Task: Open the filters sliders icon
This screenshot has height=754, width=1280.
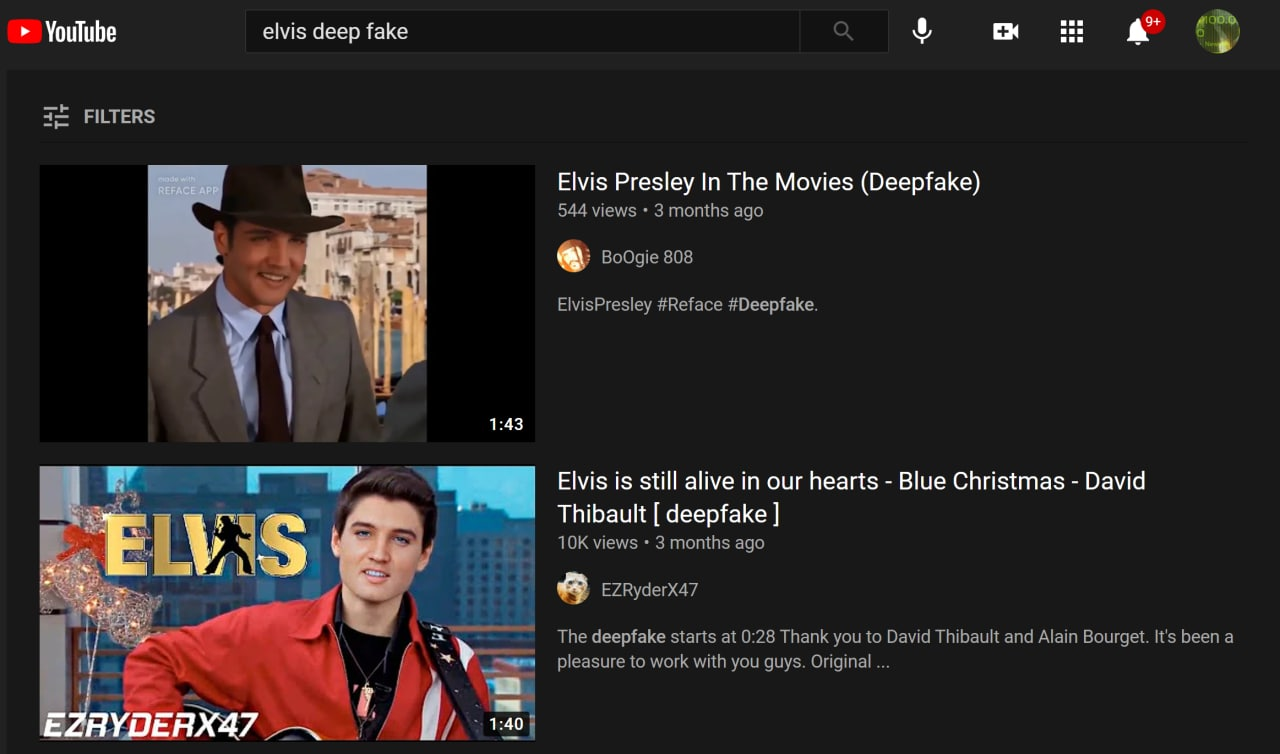Action: click(56, 116)
